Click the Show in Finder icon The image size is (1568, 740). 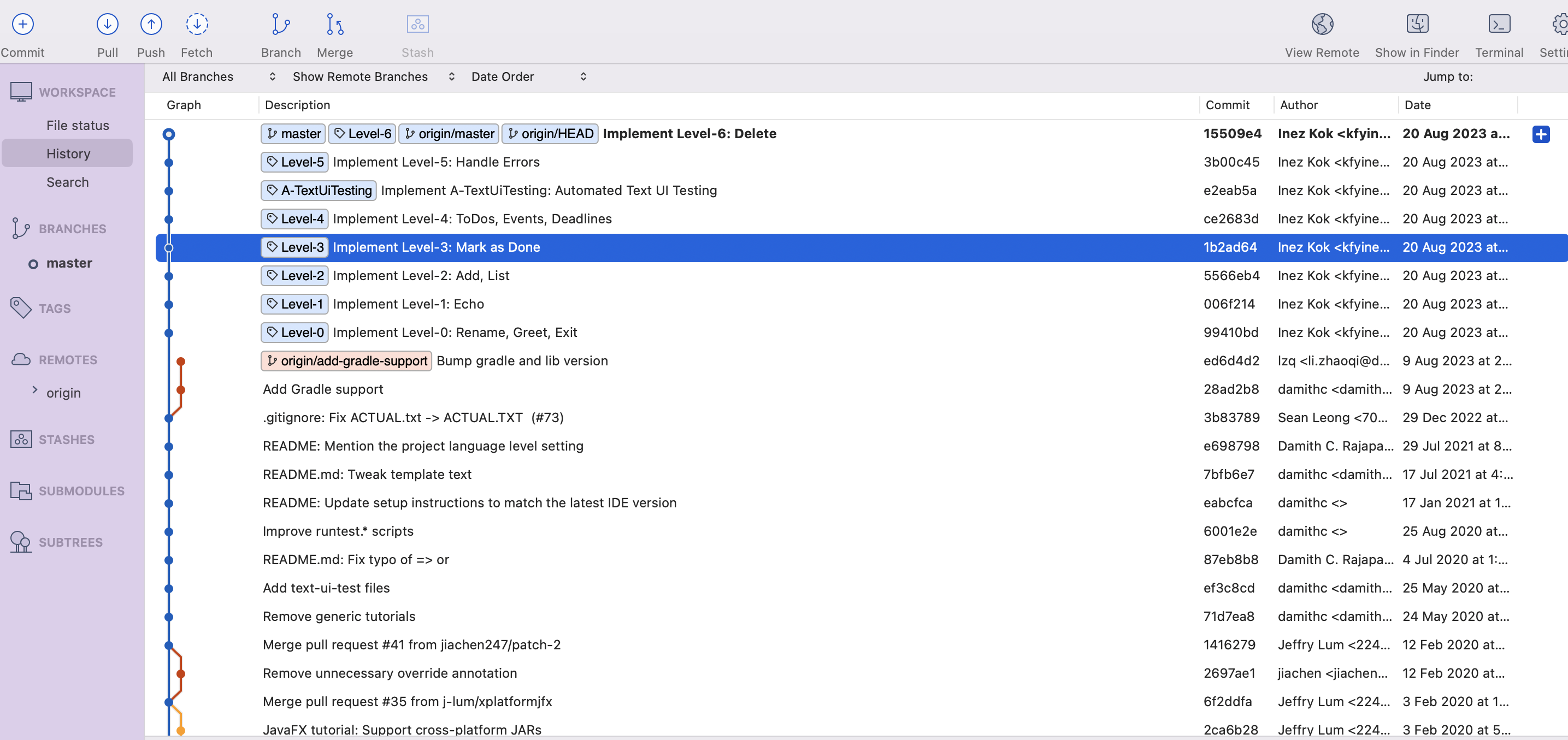[x=1417, y=25]
